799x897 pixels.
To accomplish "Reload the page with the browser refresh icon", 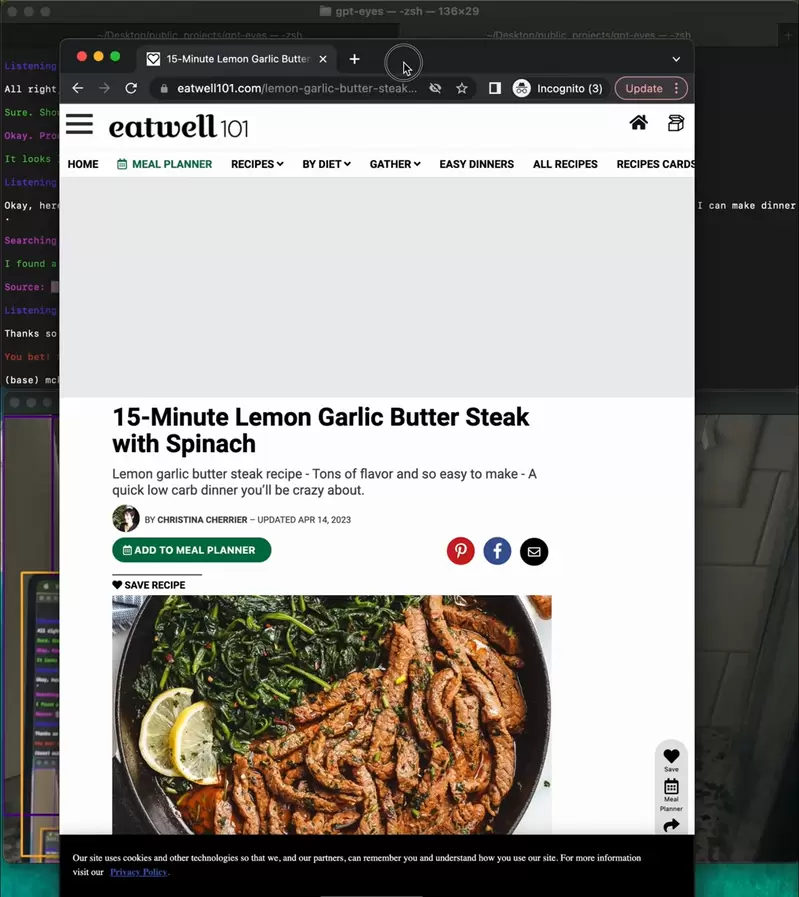I will click(131, 88).
